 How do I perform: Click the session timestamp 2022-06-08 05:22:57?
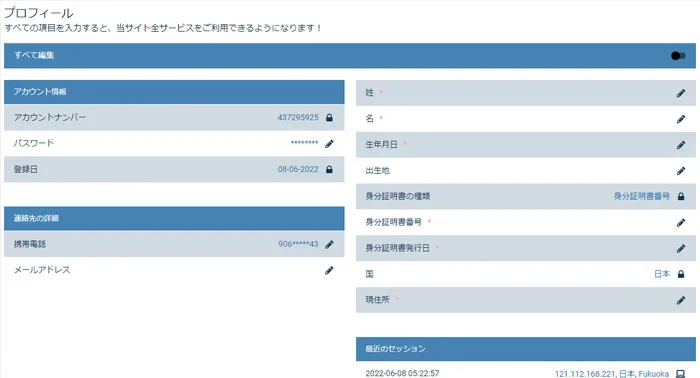click(x=402, y=373)
